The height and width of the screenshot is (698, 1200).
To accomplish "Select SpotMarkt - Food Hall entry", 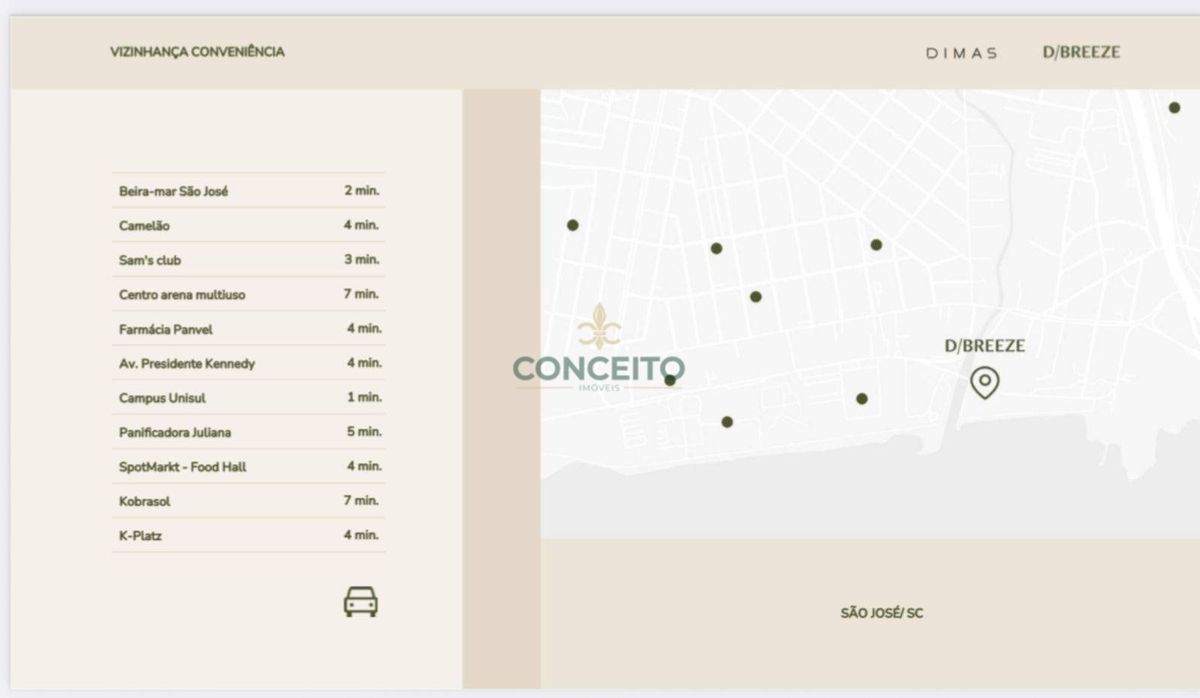I will [x=248, y=466].
